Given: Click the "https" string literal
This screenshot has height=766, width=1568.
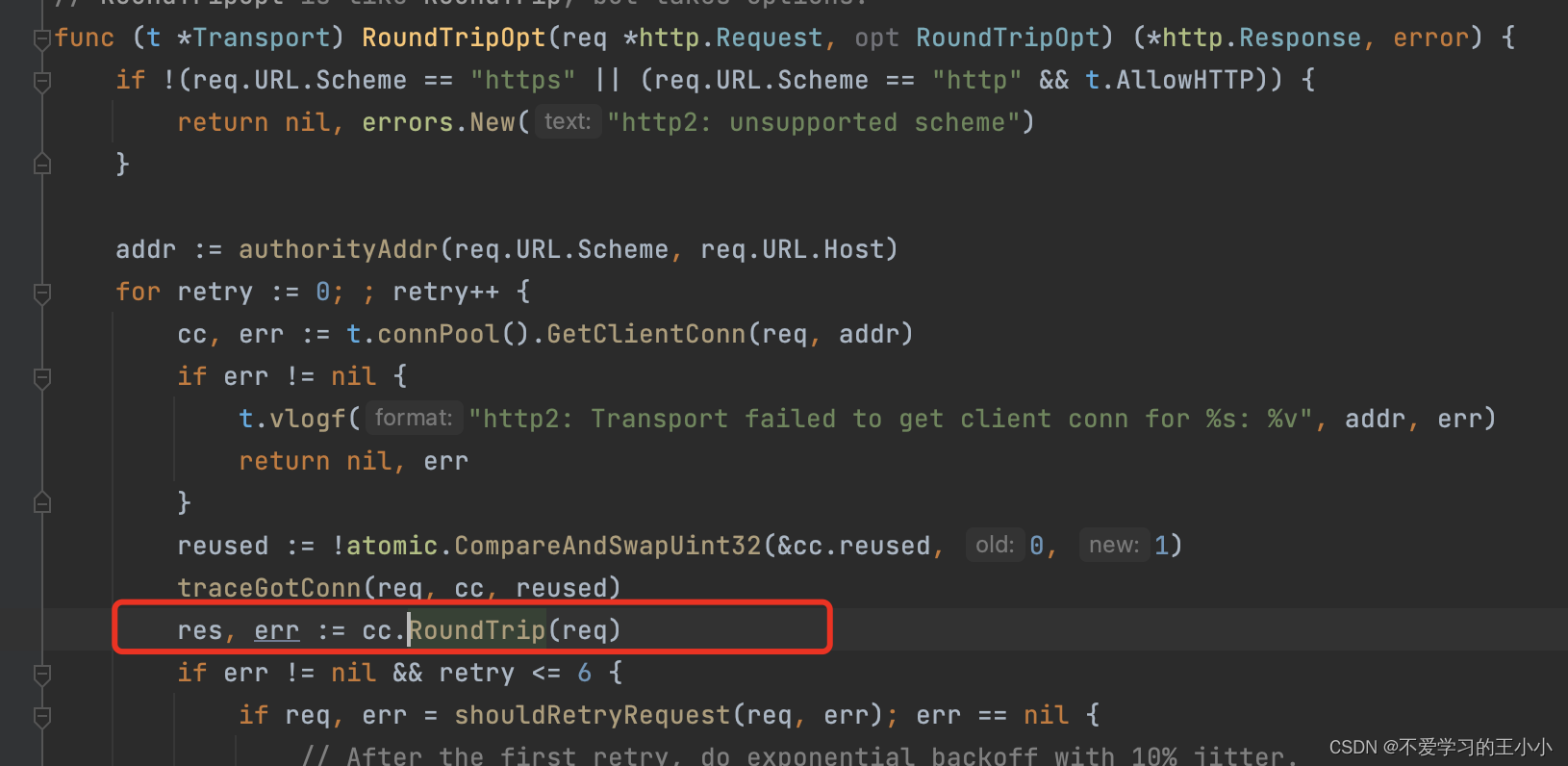Looking at the screenshot, I should tap(523, 80).
